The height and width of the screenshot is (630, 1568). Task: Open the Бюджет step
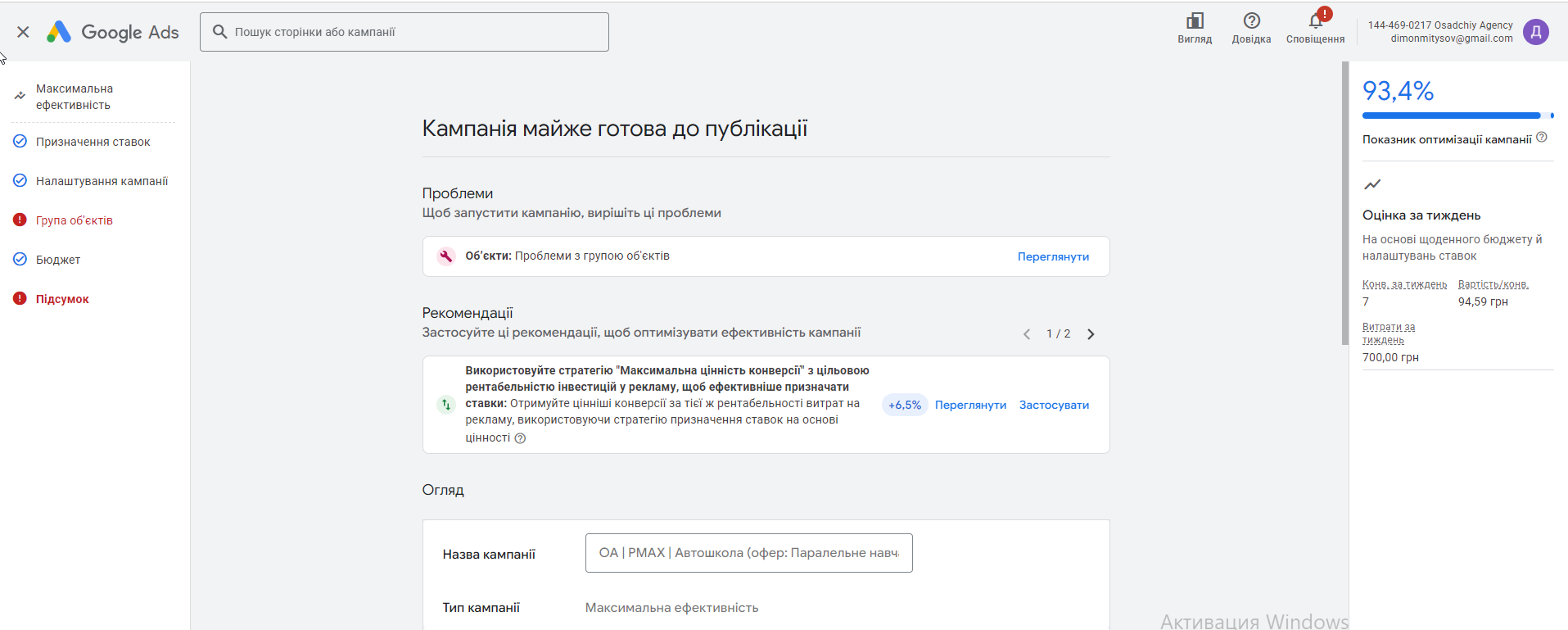click(x=58, y=260)
